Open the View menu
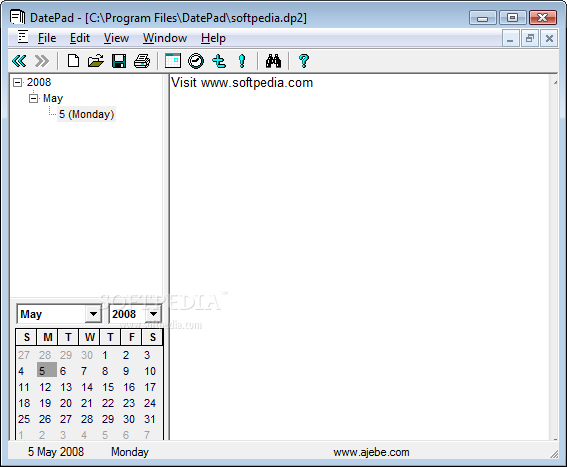567x467 pixels. (x=116, y=38)
